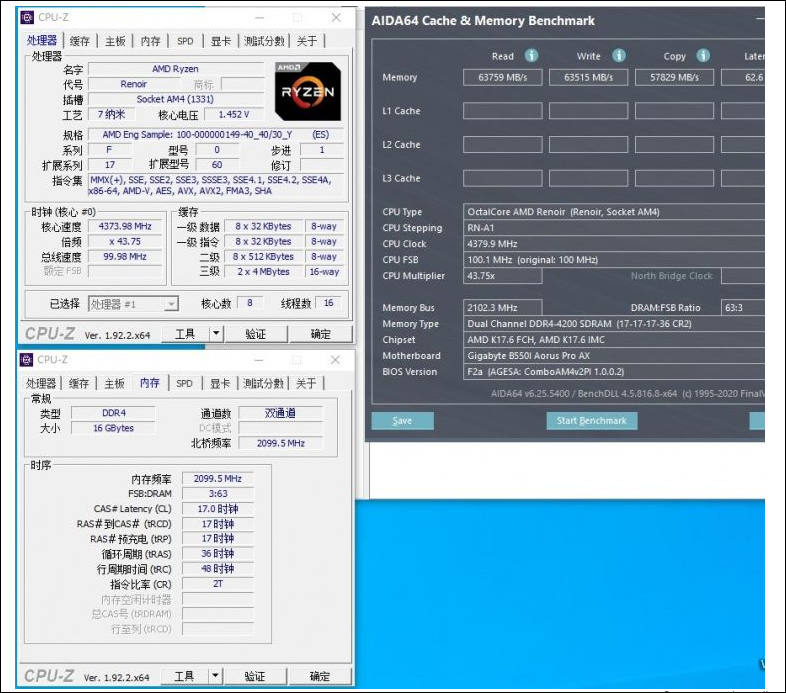Open the 工具 dropdown arrow in bottom CPU-Z
The height and width of the screenshot is (693, 786).
215,675
